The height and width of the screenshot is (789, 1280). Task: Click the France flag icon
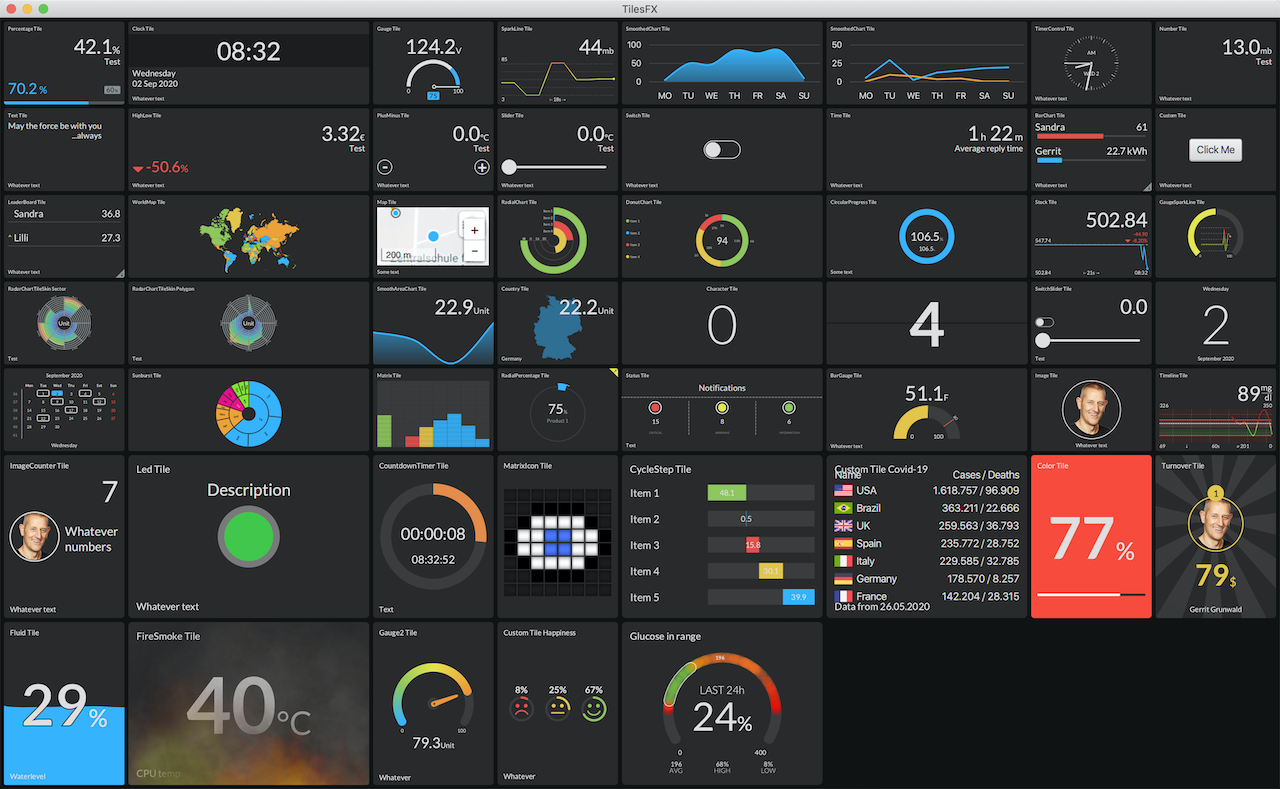pyautogui.click(x=843, y=596)
